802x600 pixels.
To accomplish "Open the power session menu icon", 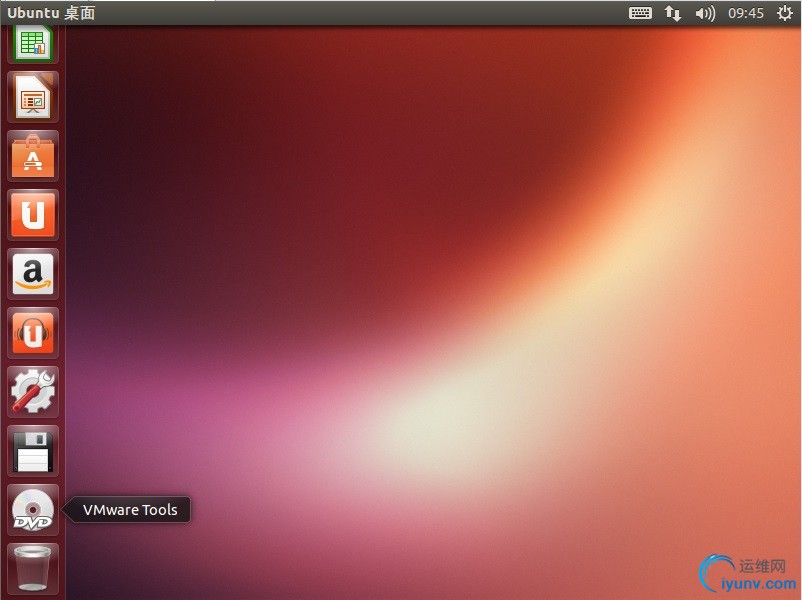I will click(784, 13).
